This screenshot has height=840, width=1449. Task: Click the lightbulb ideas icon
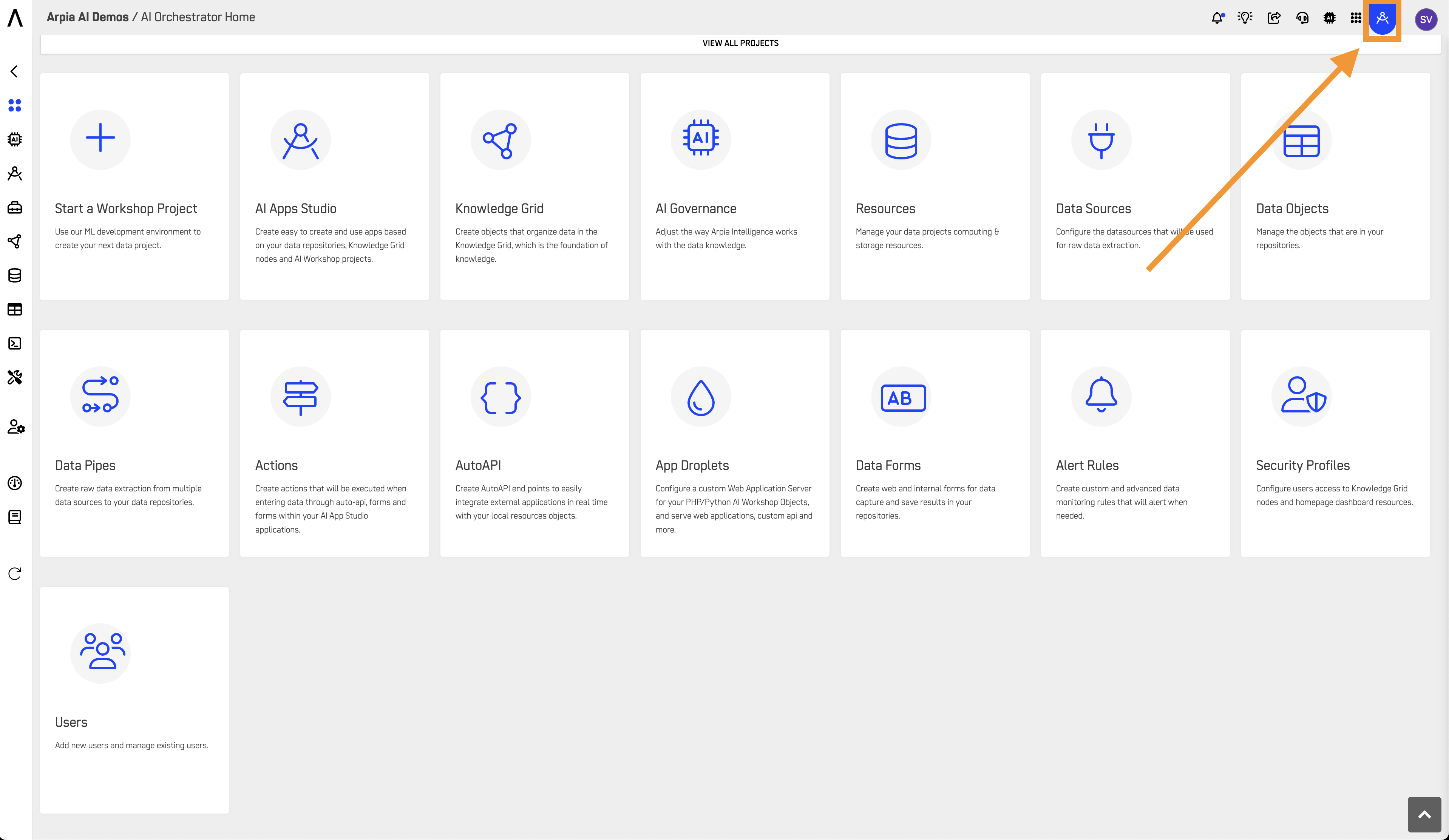pos(1245,19)
